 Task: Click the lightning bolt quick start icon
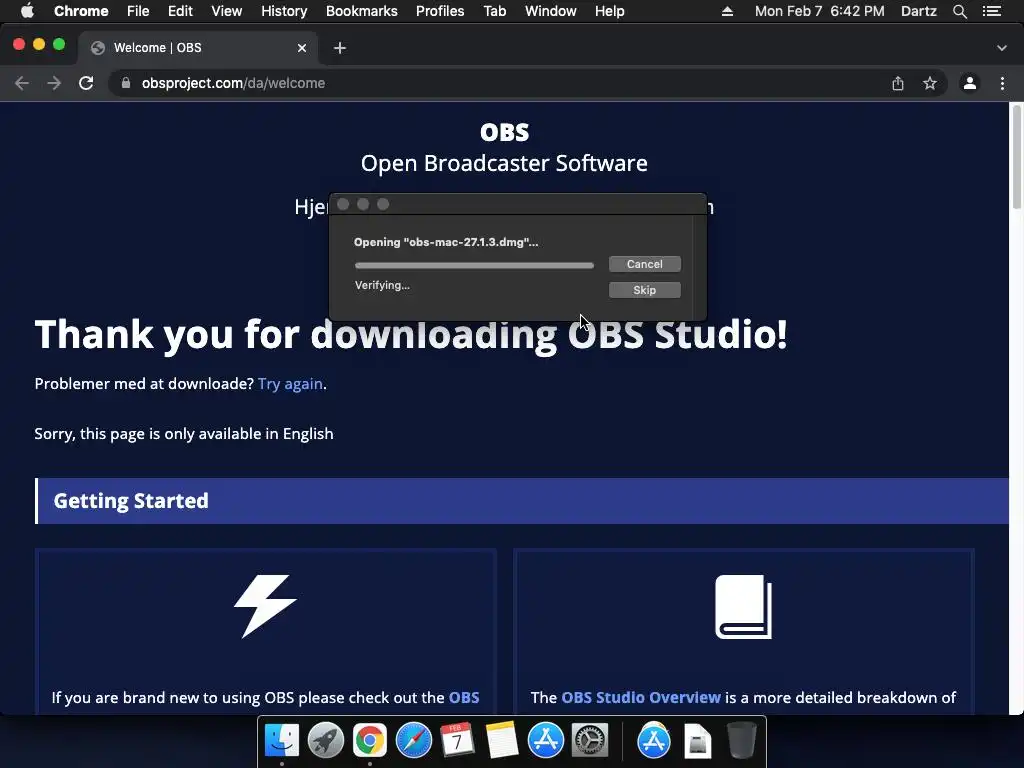tap(265, 606)
